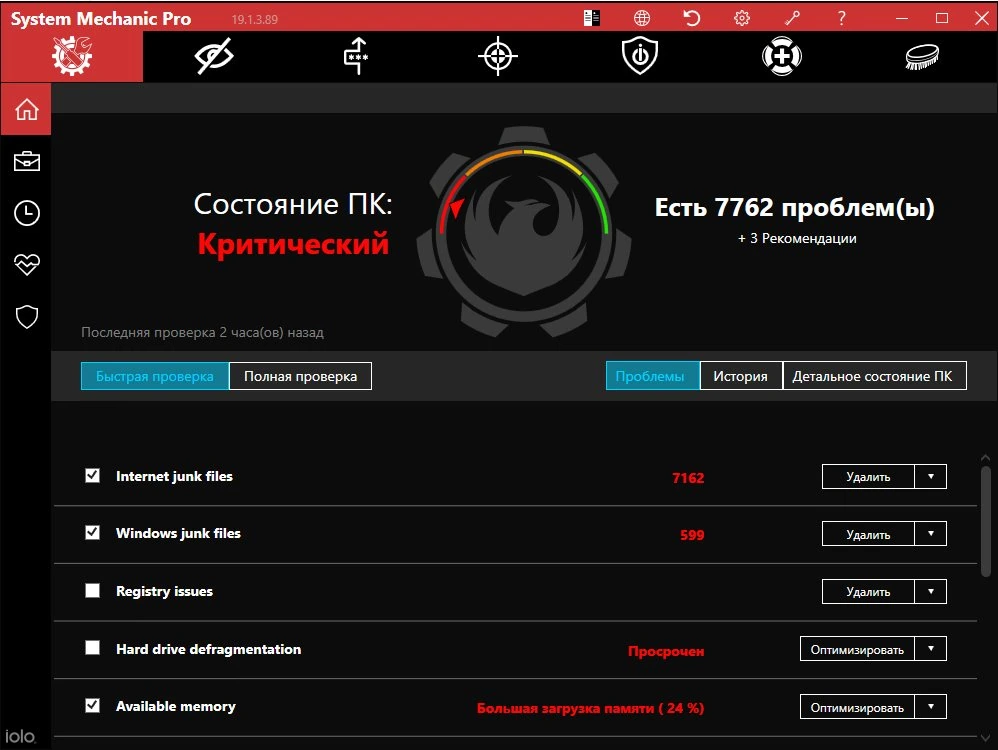Open settings gear icon in title bar
The width and height of the screenshot is (998, 750).
pyautogui.click(x=741, y=18)
